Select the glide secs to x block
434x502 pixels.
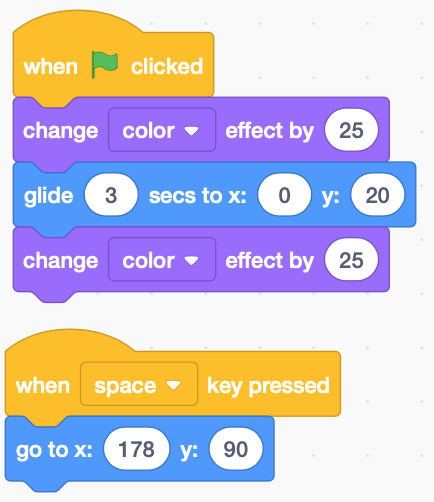214,195
